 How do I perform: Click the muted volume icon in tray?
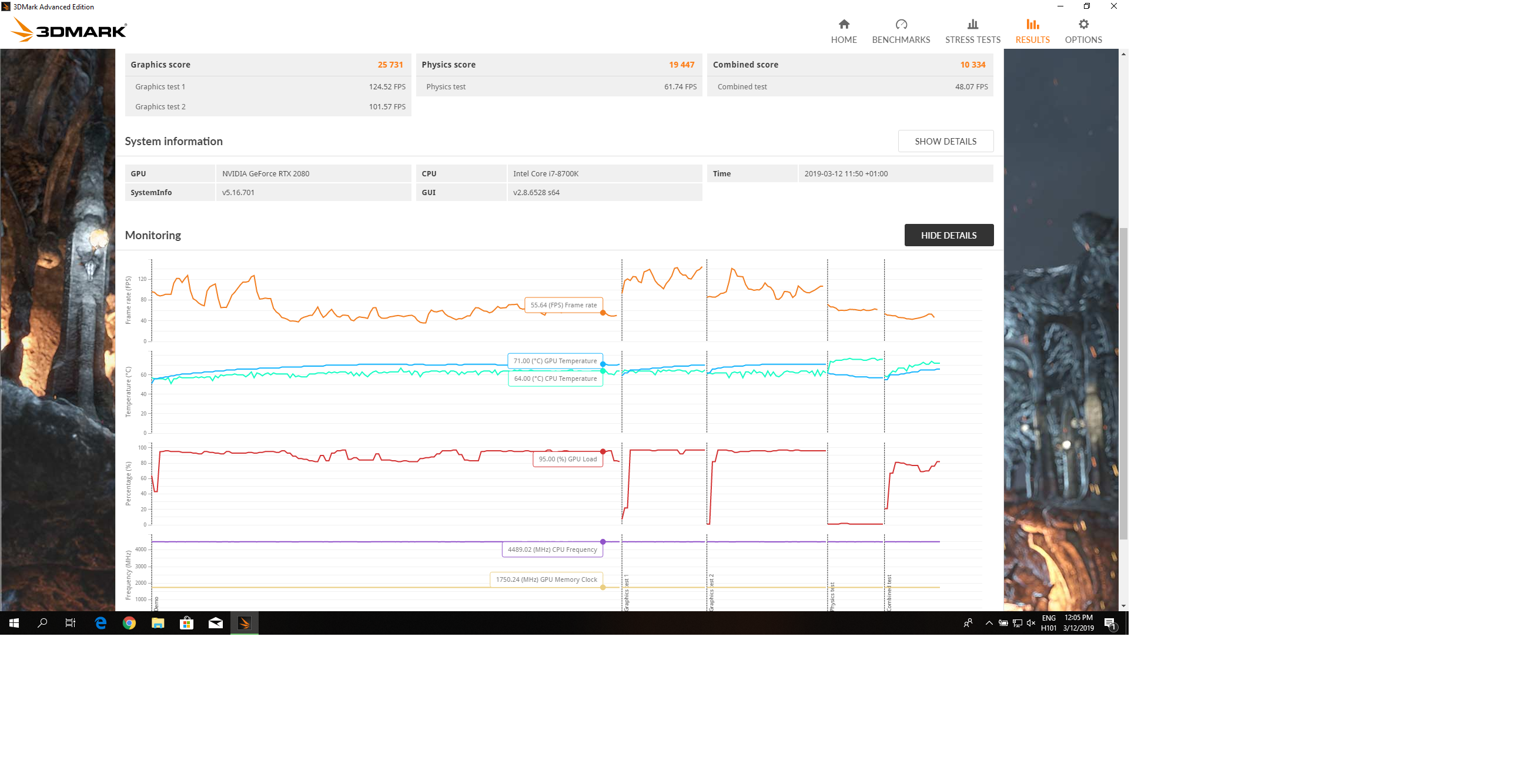pos(1032,623)
